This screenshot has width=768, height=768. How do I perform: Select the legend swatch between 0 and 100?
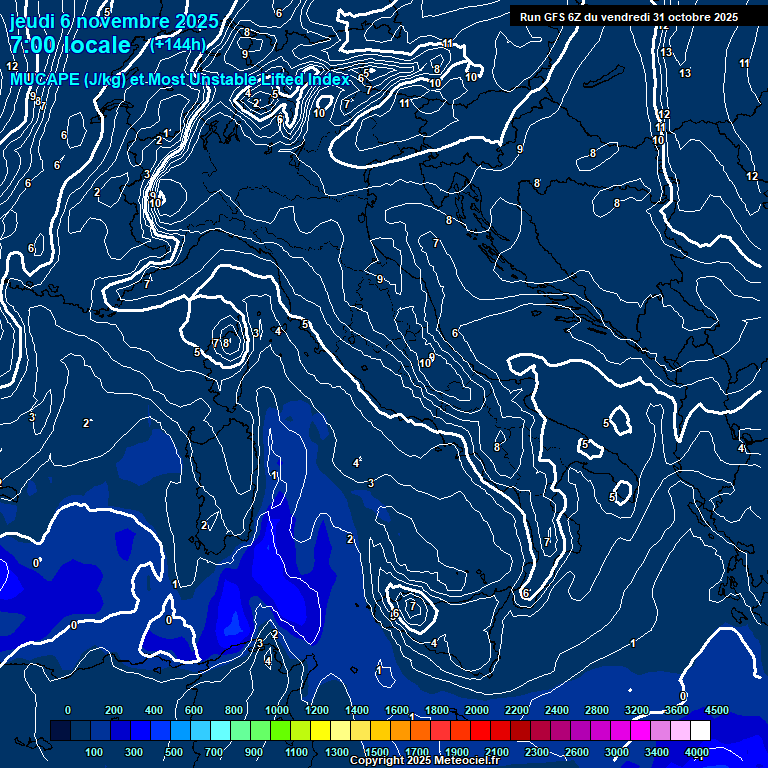[80, 730]
